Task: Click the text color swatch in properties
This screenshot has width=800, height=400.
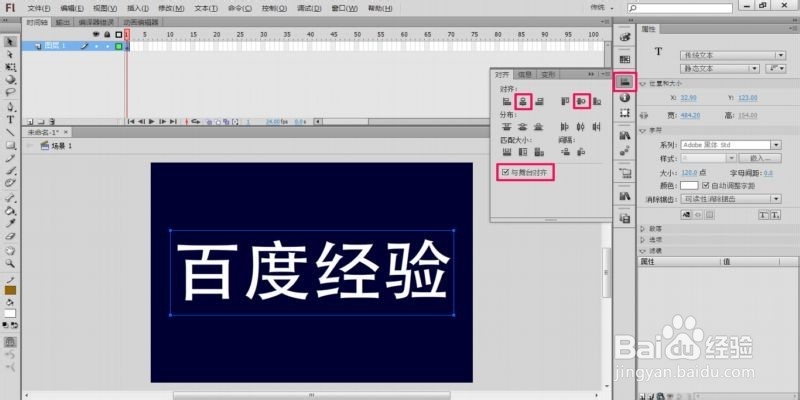Action: tap(689, 186)
